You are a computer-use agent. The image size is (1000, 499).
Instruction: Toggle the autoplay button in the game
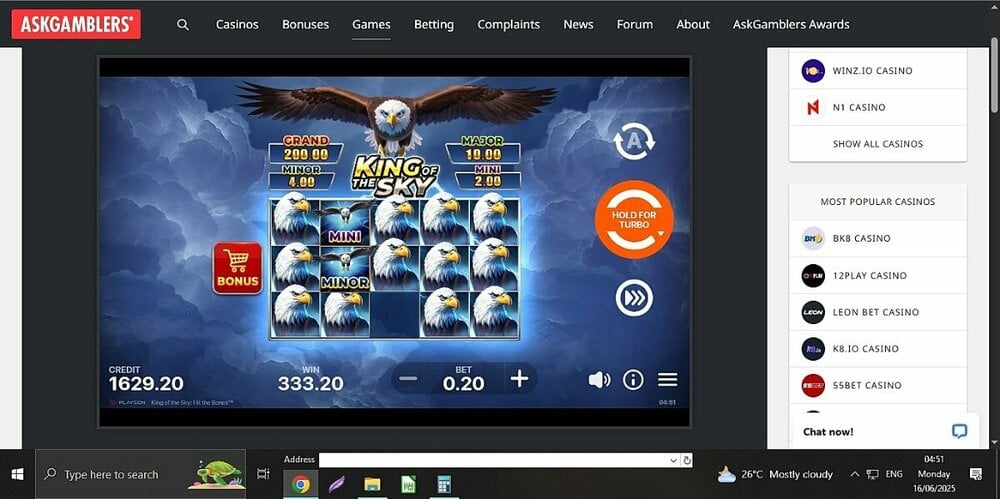634,141
